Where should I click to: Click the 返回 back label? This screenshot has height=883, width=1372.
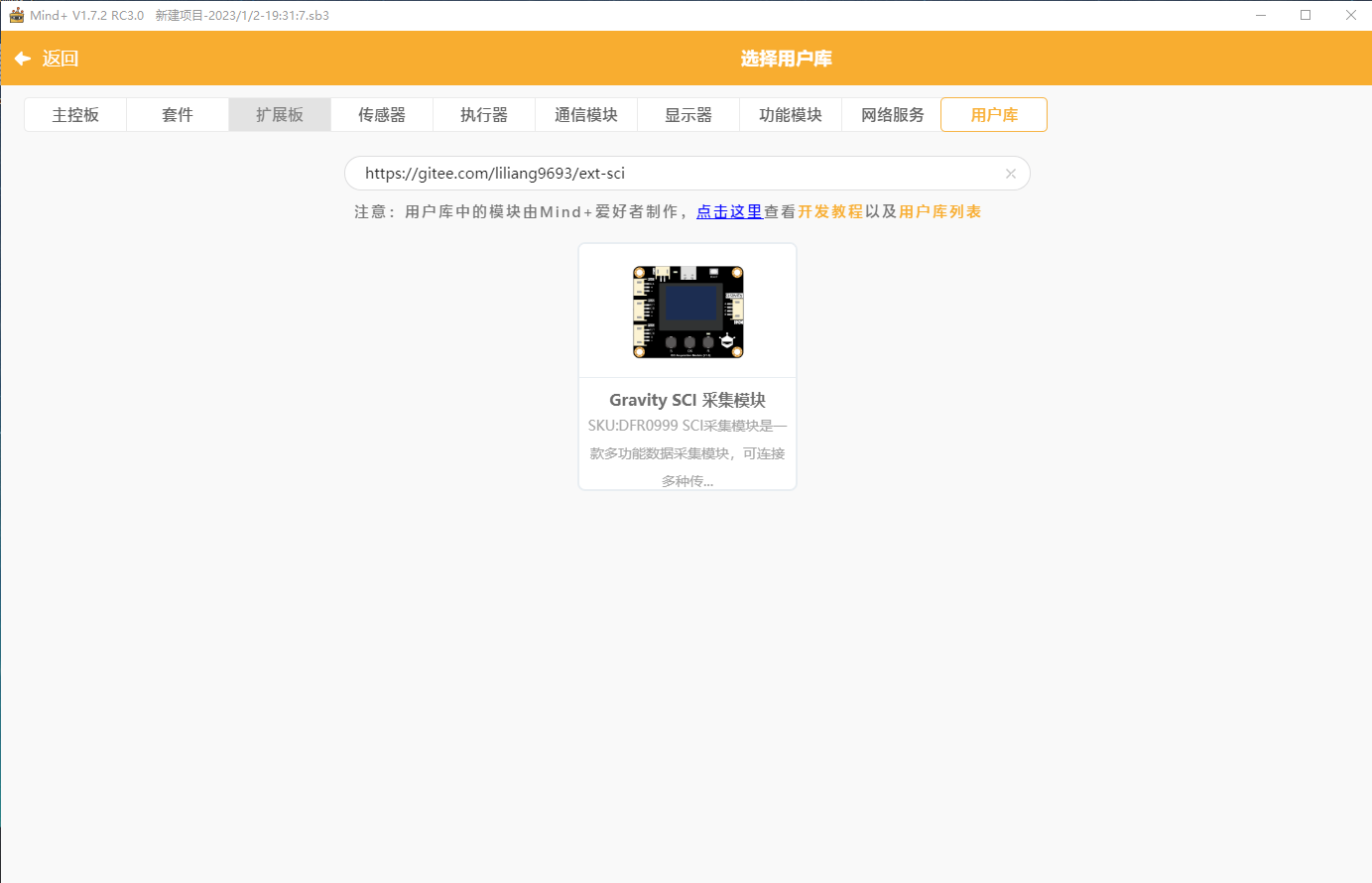[61, 59]
